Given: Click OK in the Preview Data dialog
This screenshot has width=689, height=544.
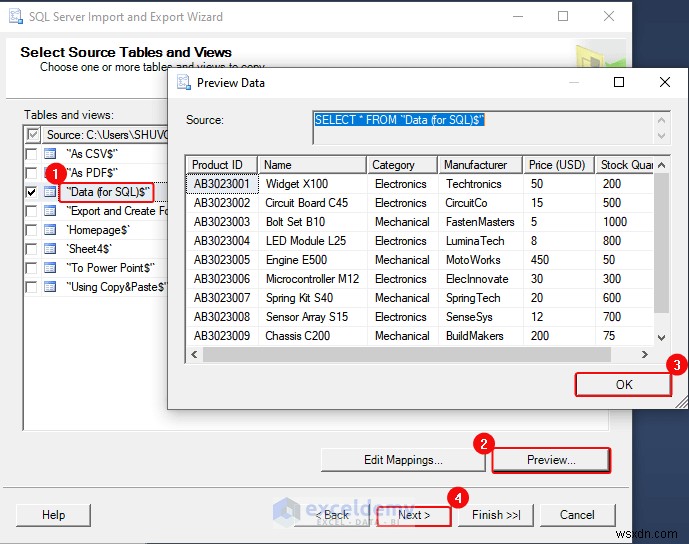Looking at the screenshot, I should (x=624, y=384).
